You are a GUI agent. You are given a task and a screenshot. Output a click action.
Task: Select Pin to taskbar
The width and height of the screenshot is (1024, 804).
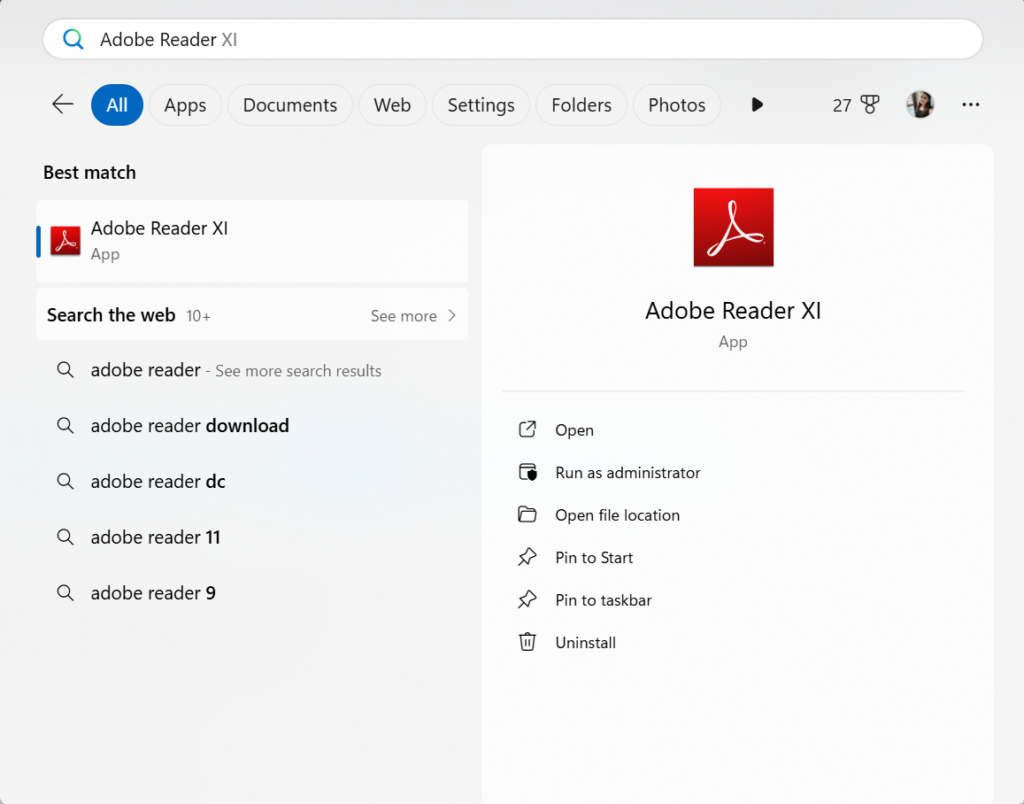pos(603,600)
